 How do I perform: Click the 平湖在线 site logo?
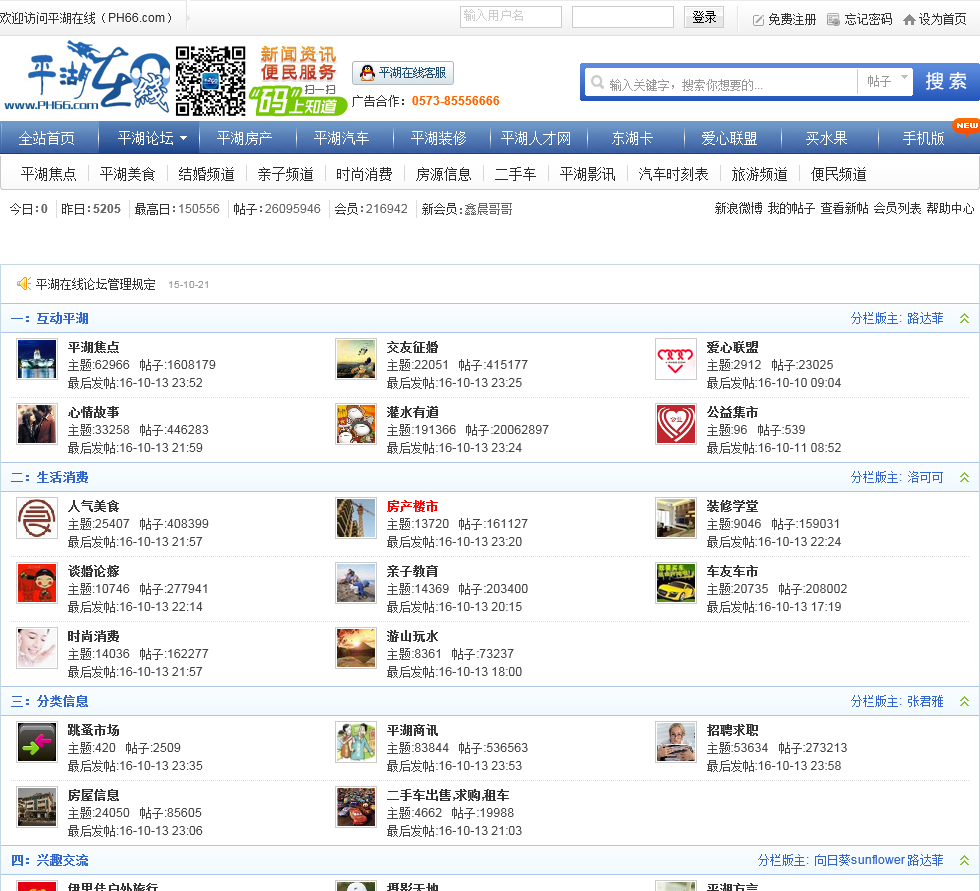86,77
